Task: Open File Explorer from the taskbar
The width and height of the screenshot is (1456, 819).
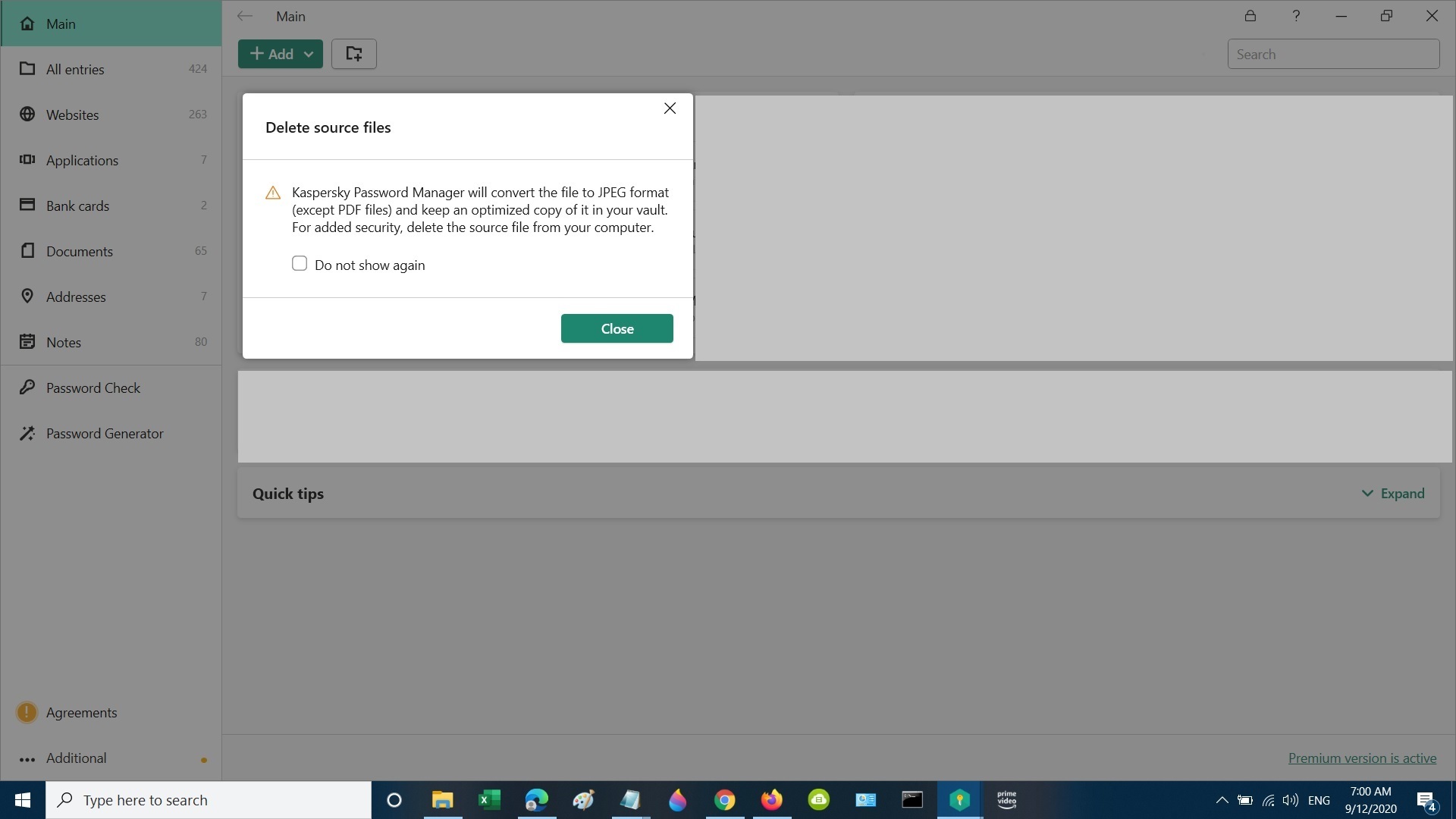Action: point(442,800)
